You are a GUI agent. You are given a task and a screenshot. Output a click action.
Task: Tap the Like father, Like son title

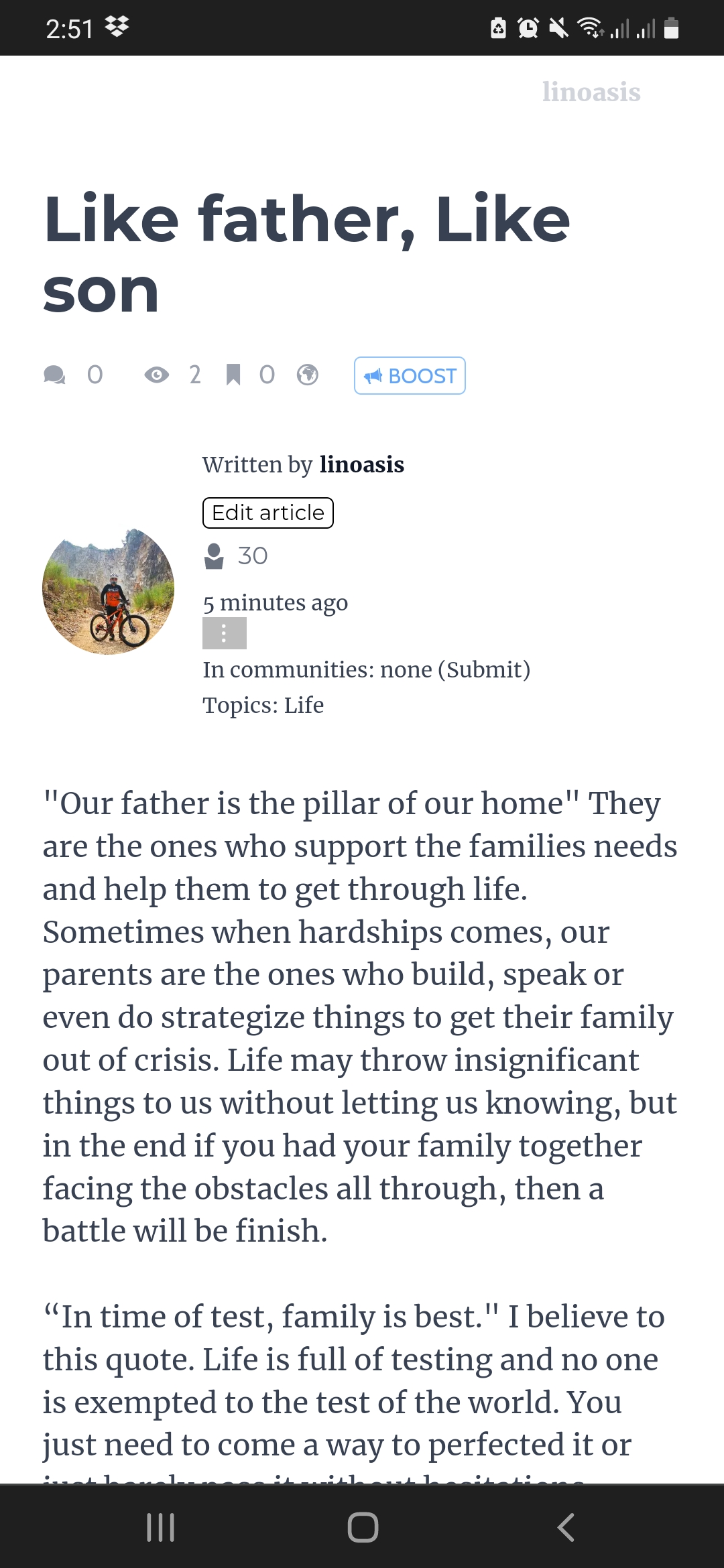307,254
